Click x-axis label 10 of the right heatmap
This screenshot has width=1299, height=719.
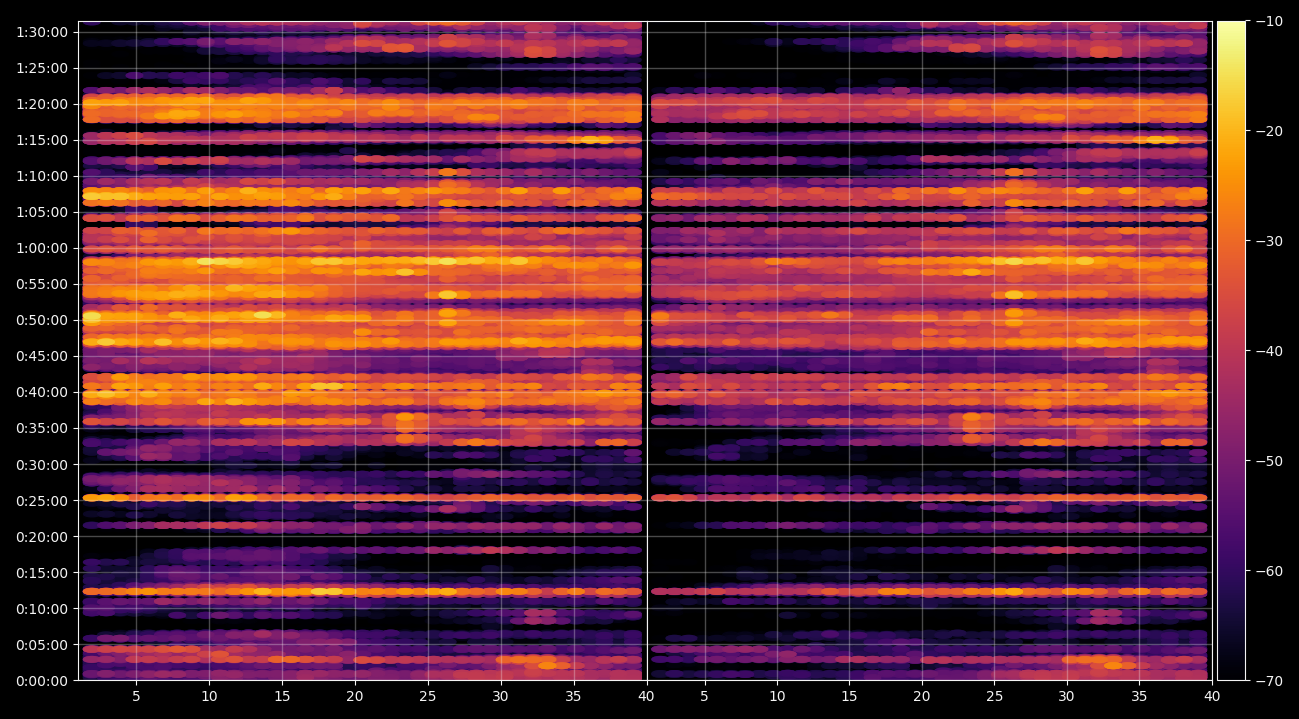click(x=776, y=696)
